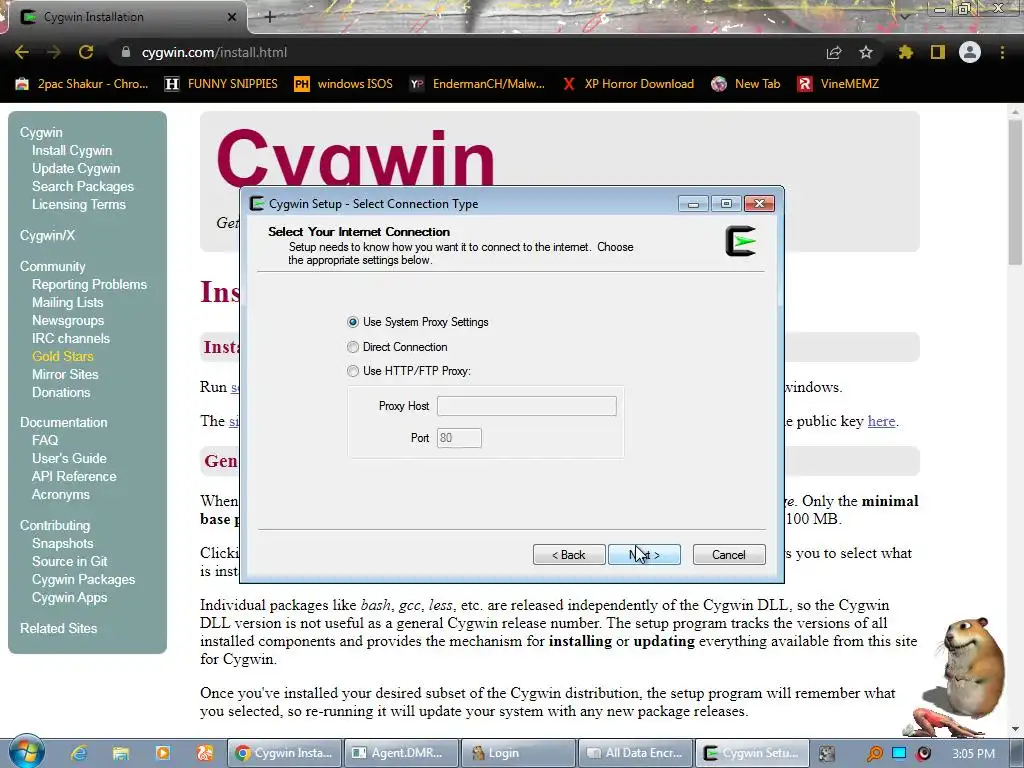
Task: Cancel the Cygwin Setup wizard
Action: coord(729,554)
